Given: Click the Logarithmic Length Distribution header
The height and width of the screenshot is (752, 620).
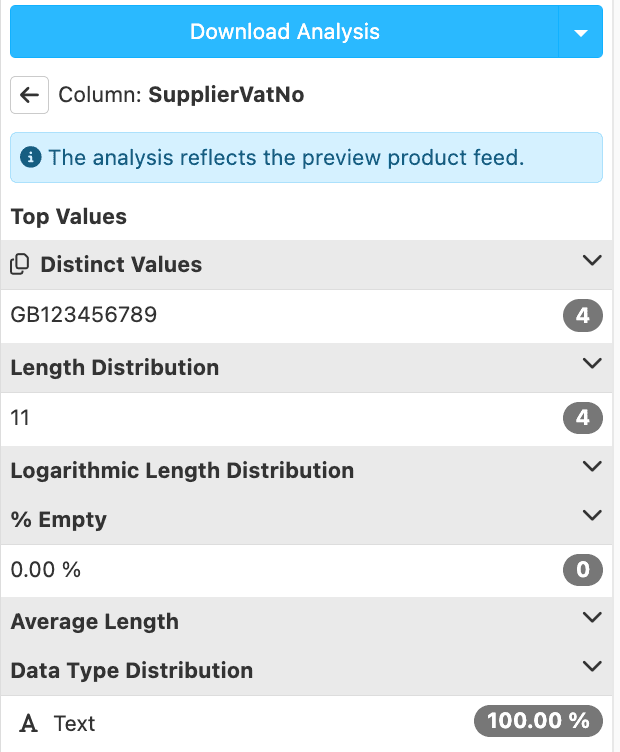Looking at the screenshot, I should click(182, 470).
